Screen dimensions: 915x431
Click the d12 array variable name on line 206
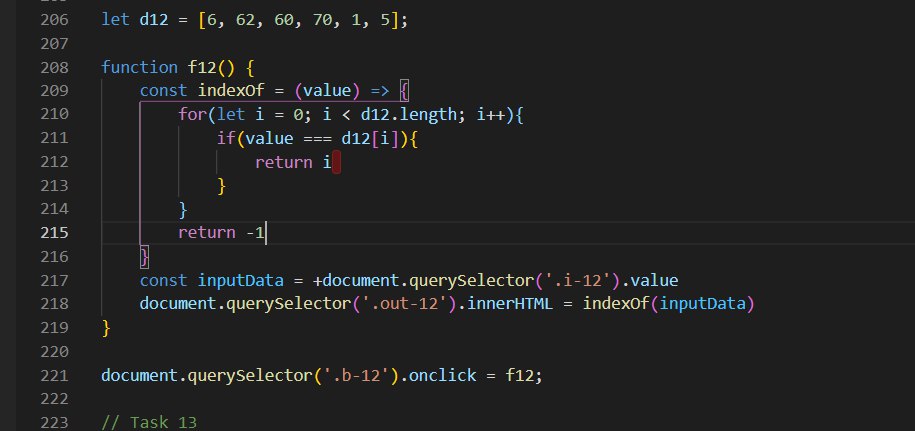[x=154, y=20]
